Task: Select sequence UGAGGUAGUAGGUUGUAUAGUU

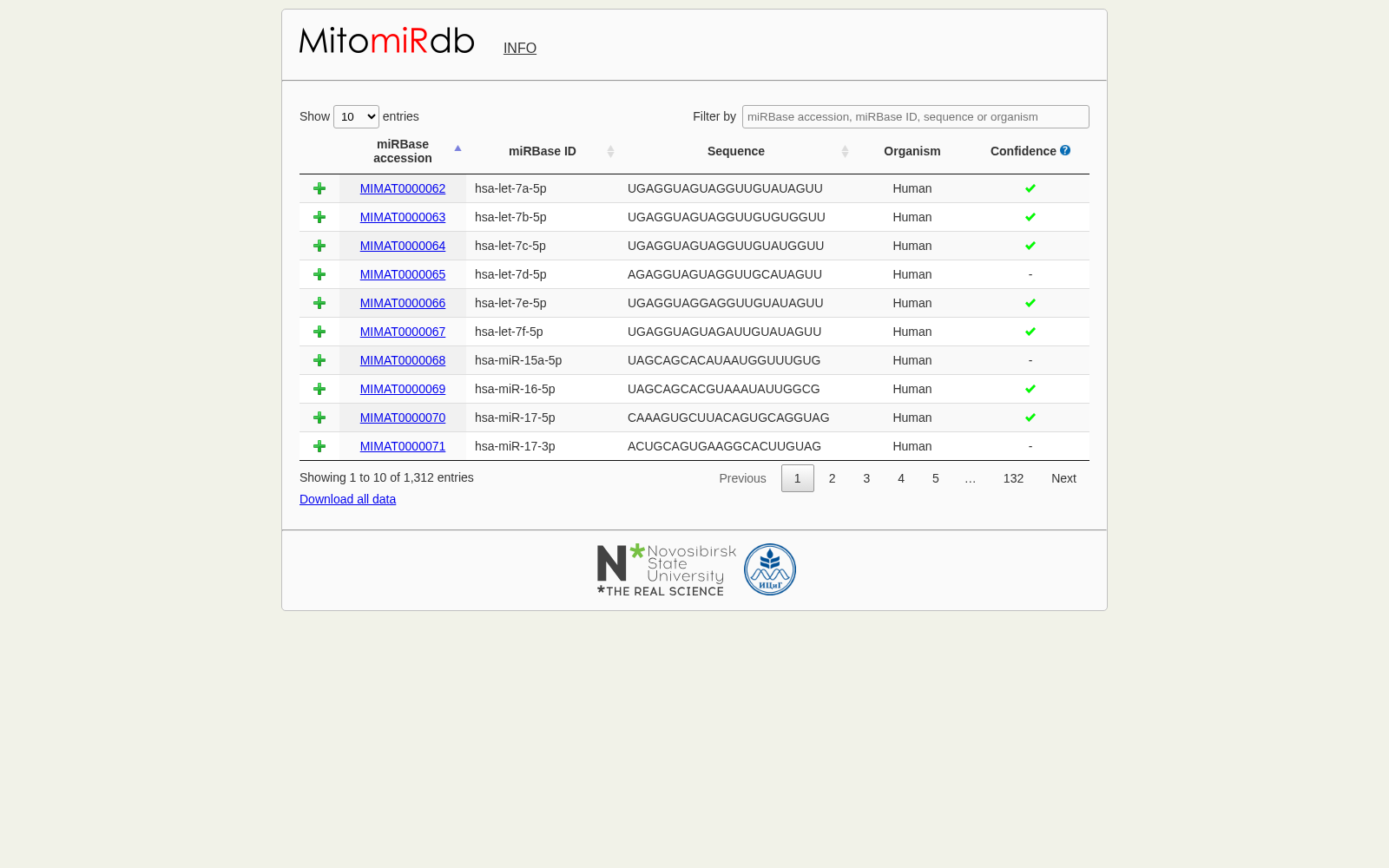Action: 725,188
